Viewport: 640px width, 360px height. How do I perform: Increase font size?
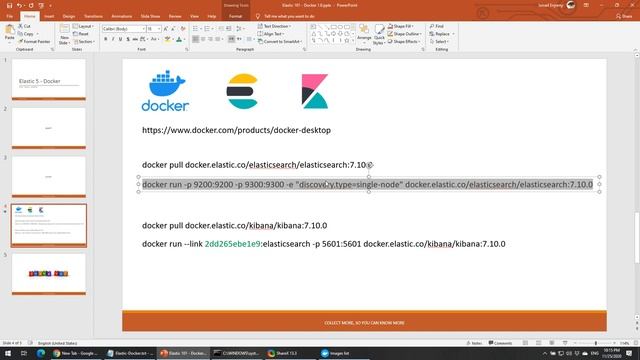[166, 29]
